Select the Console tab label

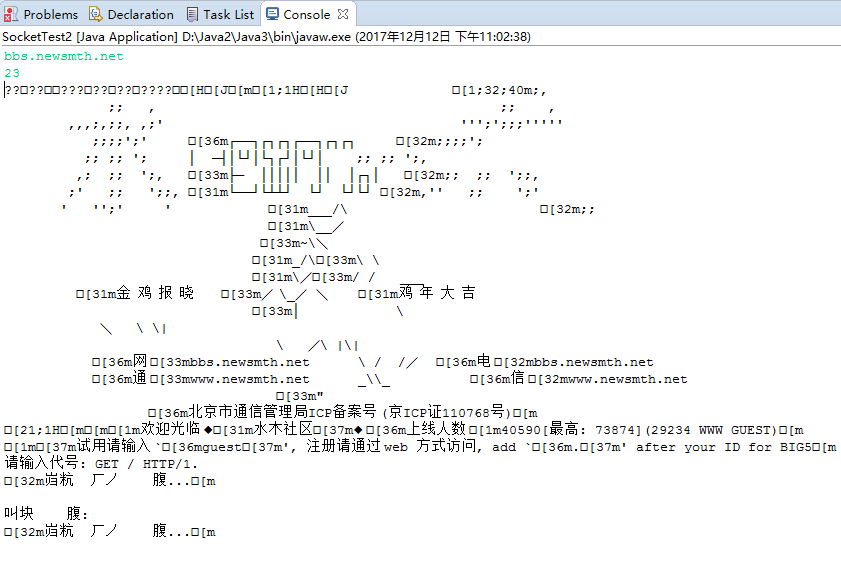point(307,14)
